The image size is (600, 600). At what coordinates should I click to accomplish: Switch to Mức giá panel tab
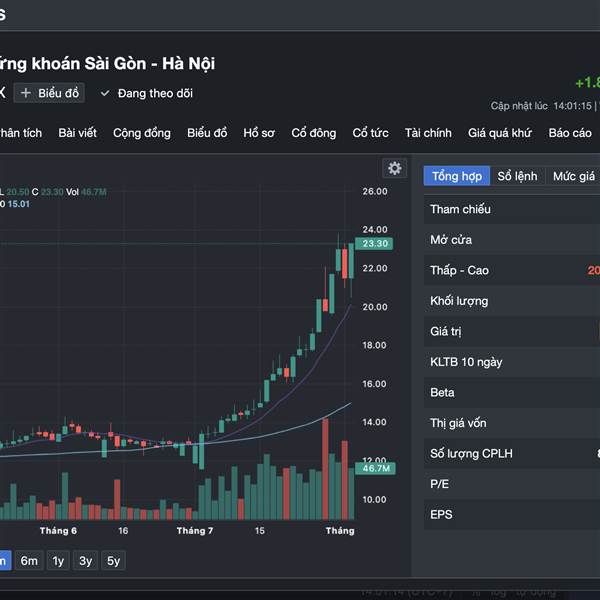coord(573,176)
